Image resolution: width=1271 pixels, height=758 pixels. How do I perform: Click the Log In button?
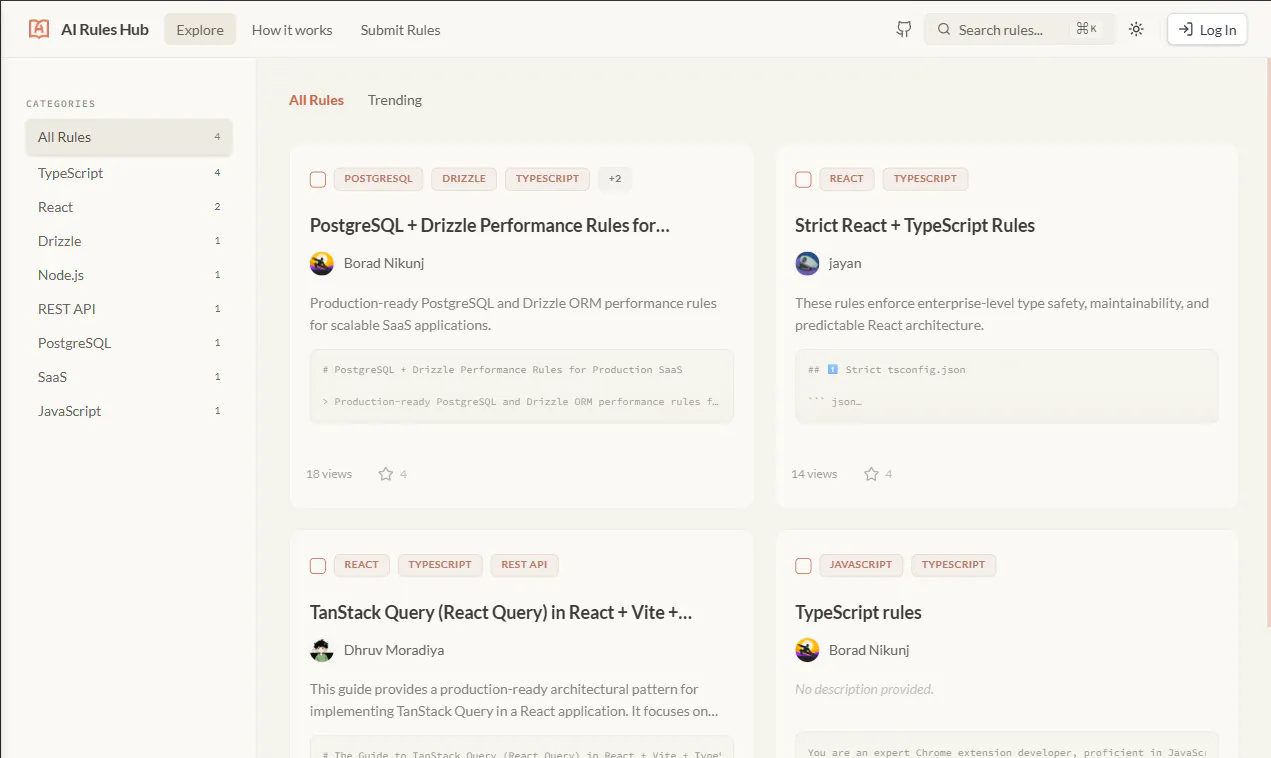pos(1207,29)
